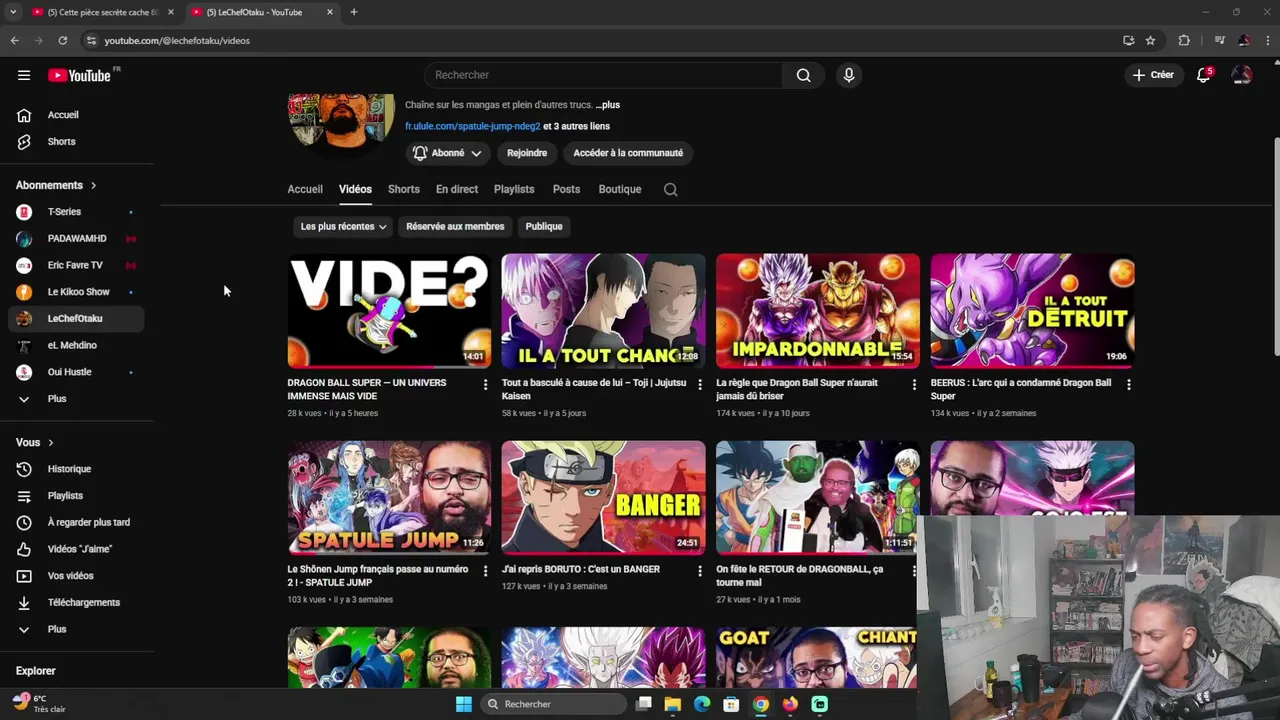Click the YouTube logo
This screenshot has height=720, width=1280.
click(80, 75)
